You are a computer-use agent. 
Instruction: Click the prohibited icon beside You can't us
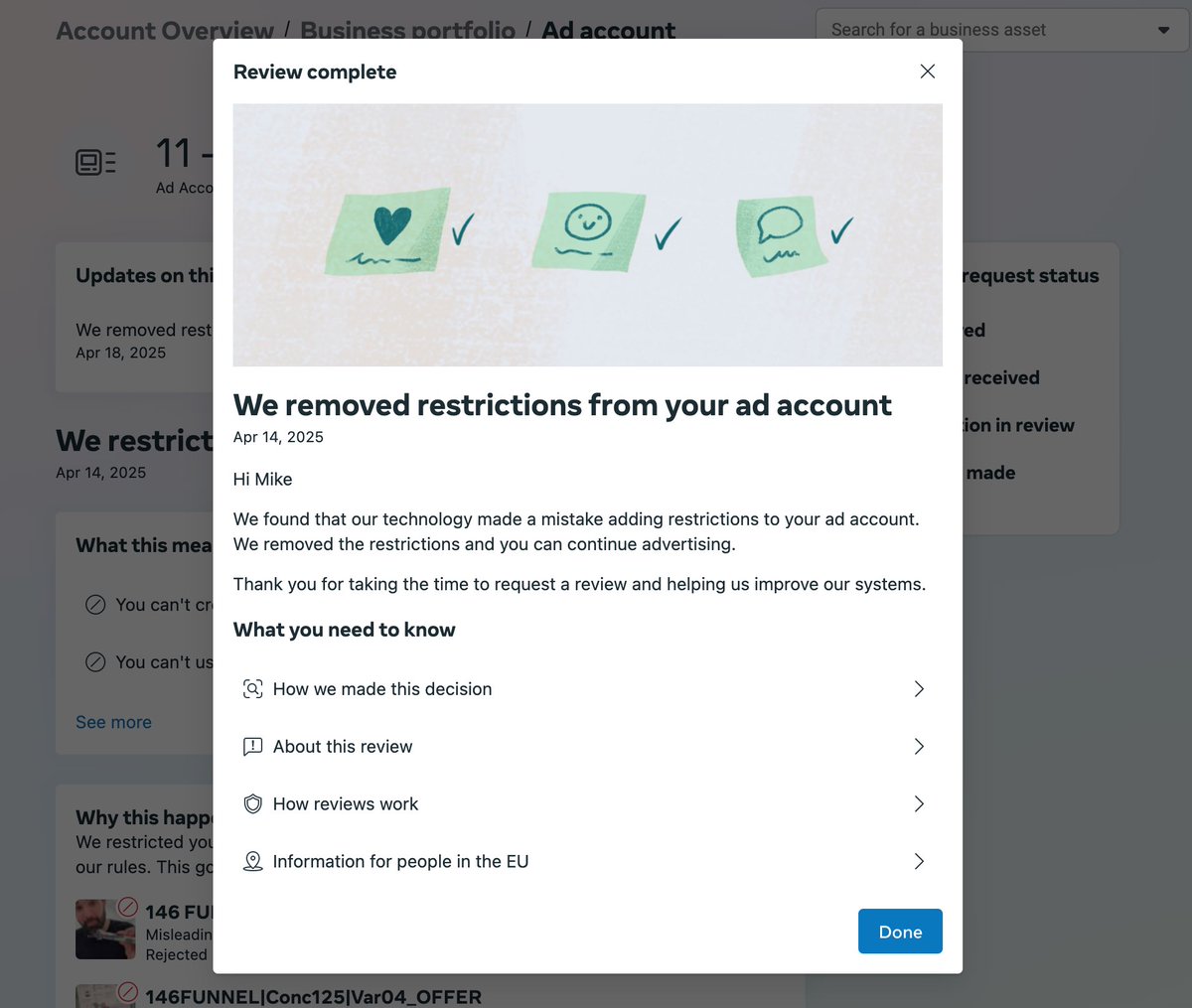click(95, 662)
